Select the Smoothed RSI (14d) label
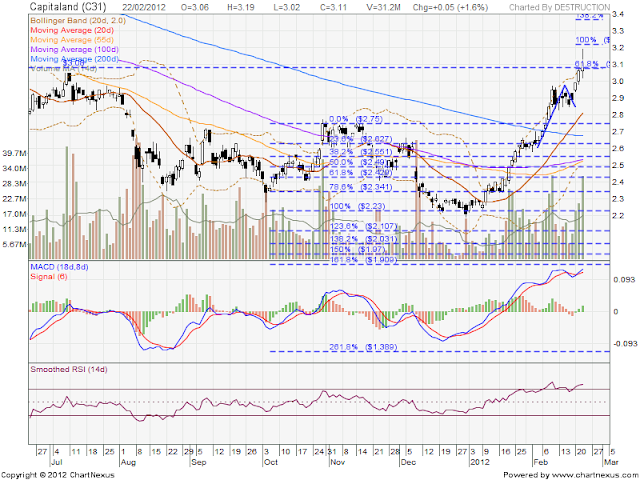The image size is (640, 480). click(x=69, y=369)
